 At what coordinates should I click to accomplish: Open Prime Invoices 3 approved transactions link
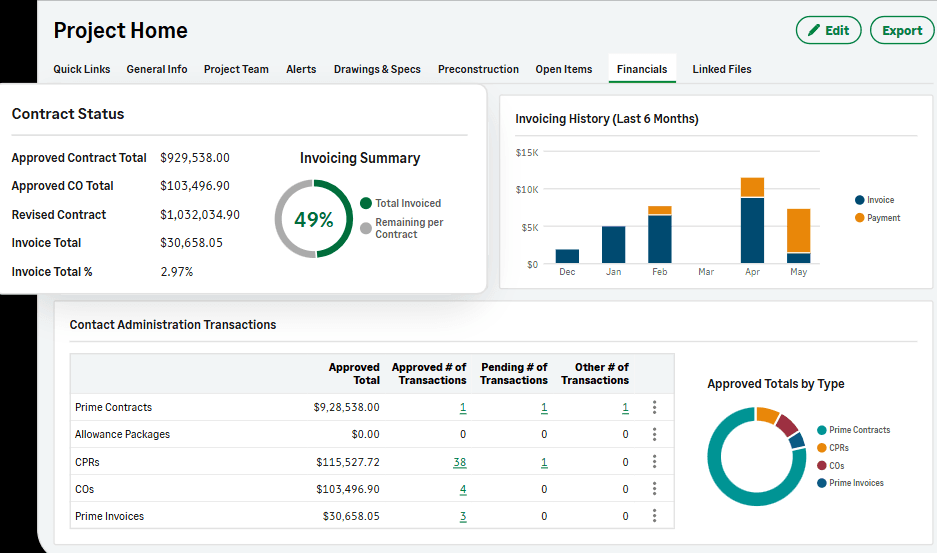[x=463, y=517]
